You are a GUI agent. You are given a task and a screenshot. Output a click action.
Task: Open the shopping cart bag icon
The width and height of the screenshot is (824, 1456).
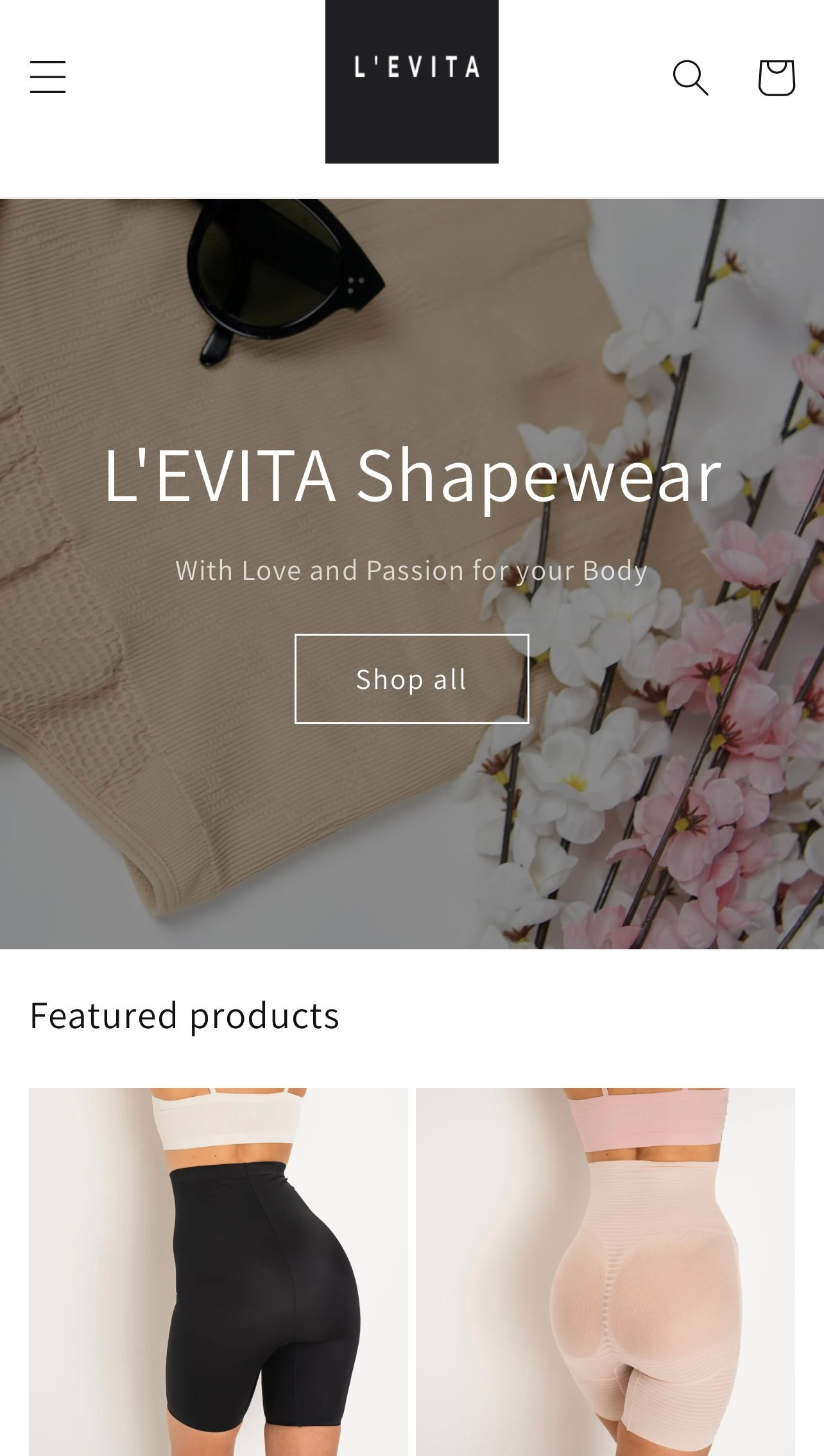pos(777,78)
